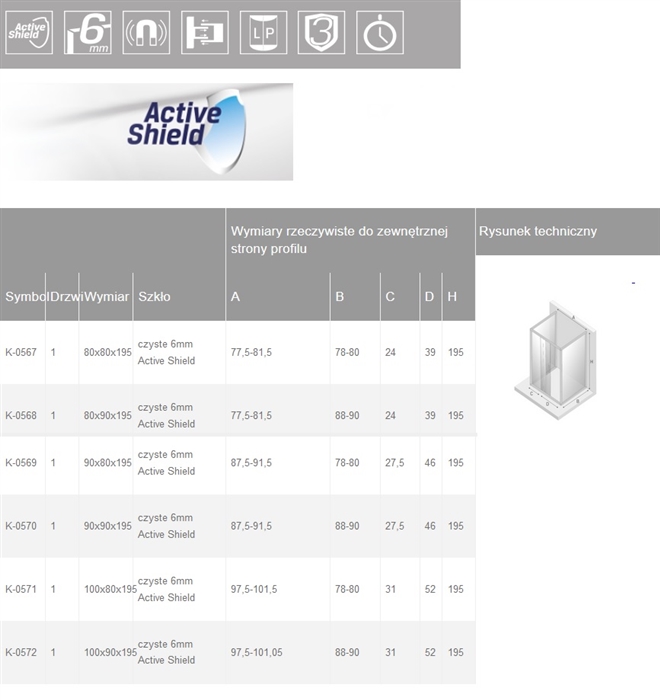Select symbol K-0571
660x700 pixels.
[x=21, y=589]
